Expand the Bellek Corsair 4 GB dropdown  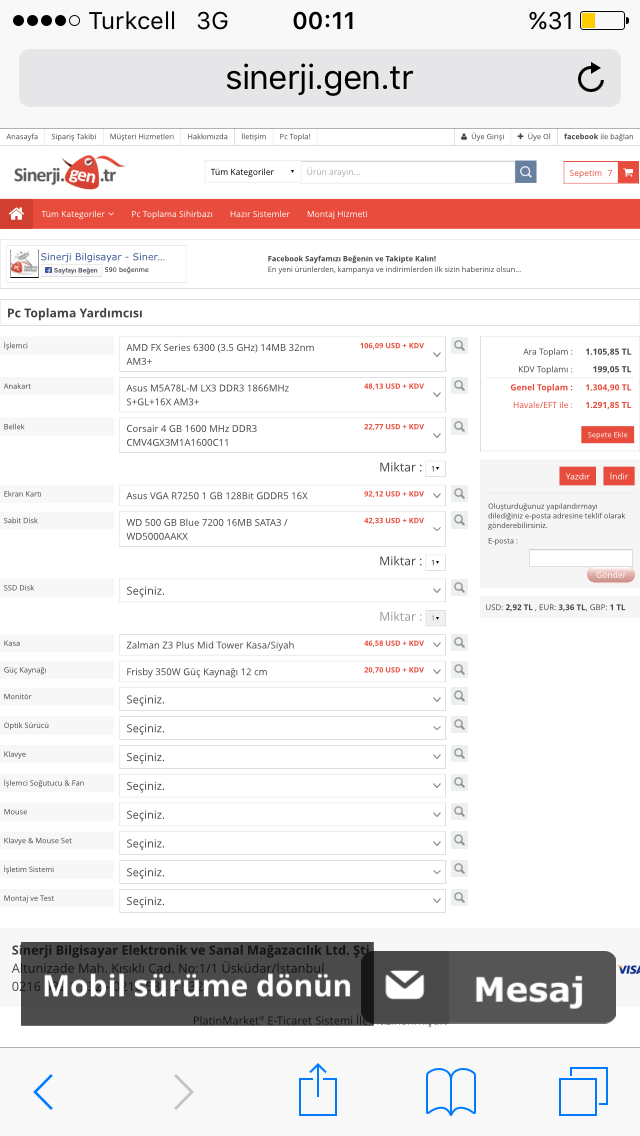tap(282, 435)
